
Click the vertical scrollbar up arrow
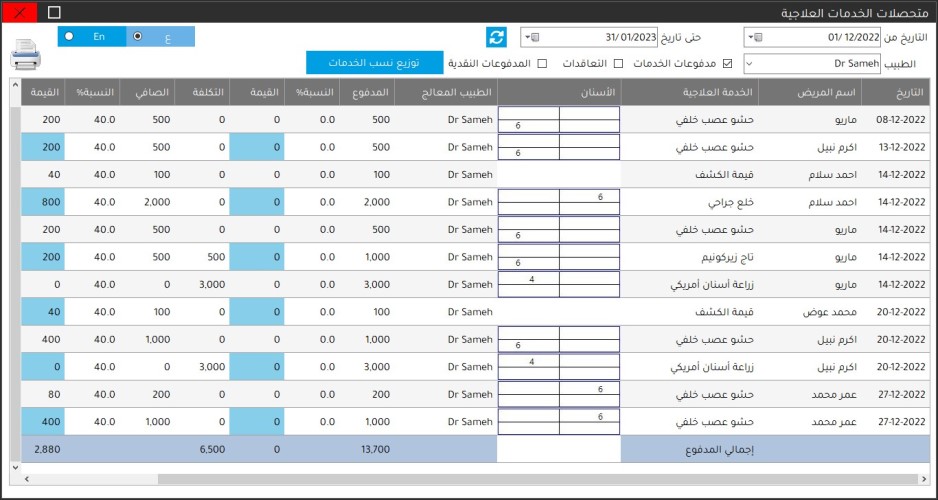(14, 84)
